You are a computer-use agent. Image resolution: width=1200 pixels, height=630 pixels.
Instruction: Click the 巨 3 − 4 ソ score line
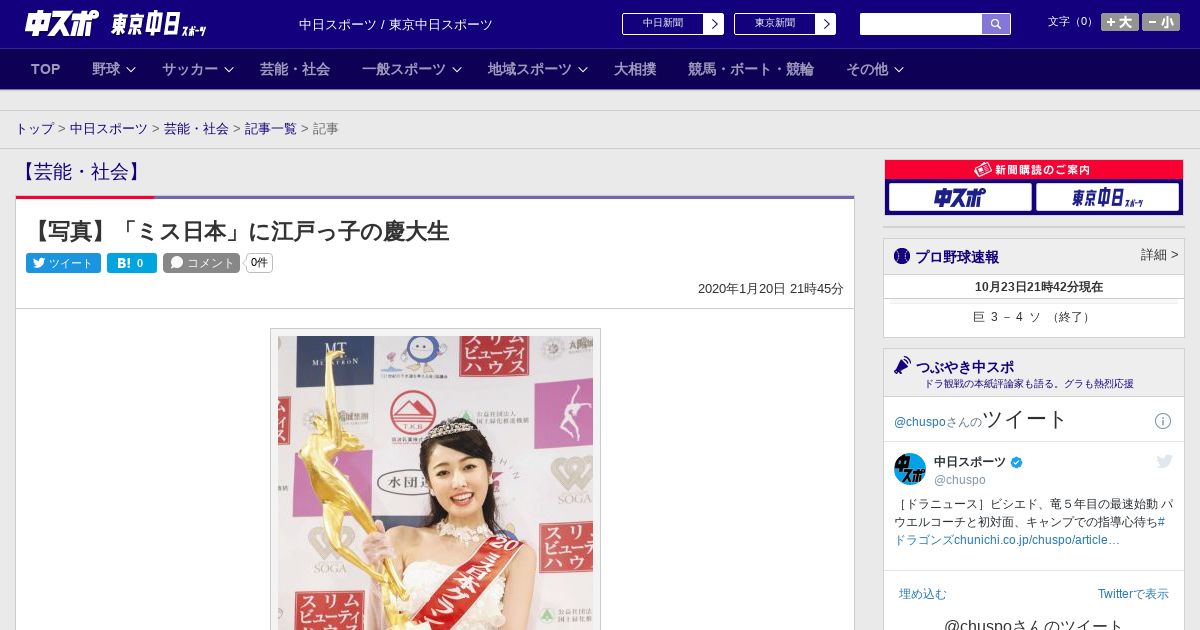tap(1034, 317)
